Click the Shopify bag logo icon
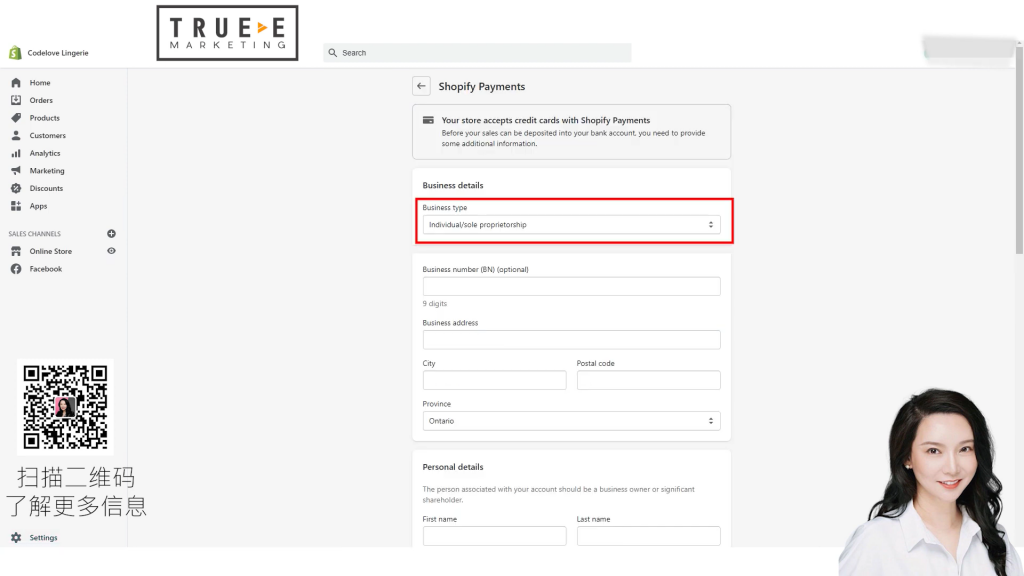 click(15, 53)
